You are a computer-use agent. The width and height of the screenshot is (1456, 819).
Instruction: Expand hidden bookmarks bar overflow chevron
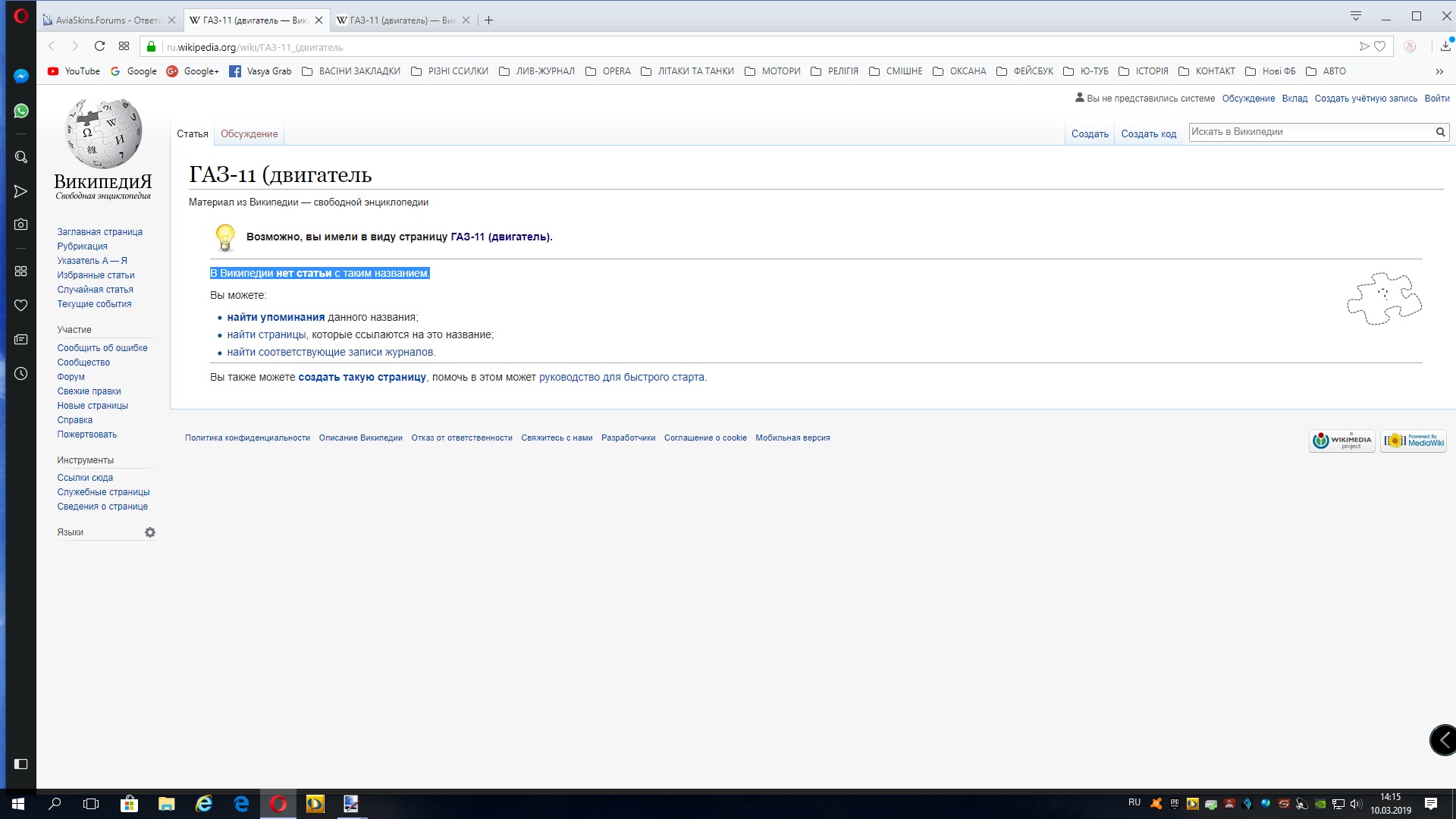coord(1439,71)
